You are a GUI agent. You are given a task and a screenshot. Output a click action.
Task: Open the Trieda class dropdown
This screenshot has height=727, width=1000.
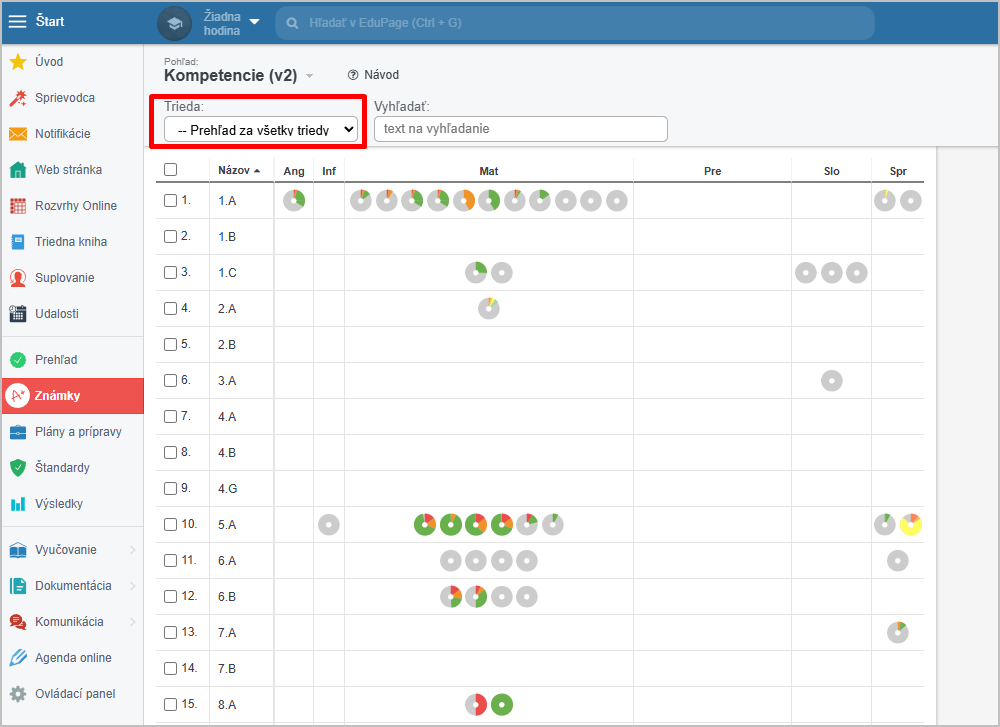261,129
